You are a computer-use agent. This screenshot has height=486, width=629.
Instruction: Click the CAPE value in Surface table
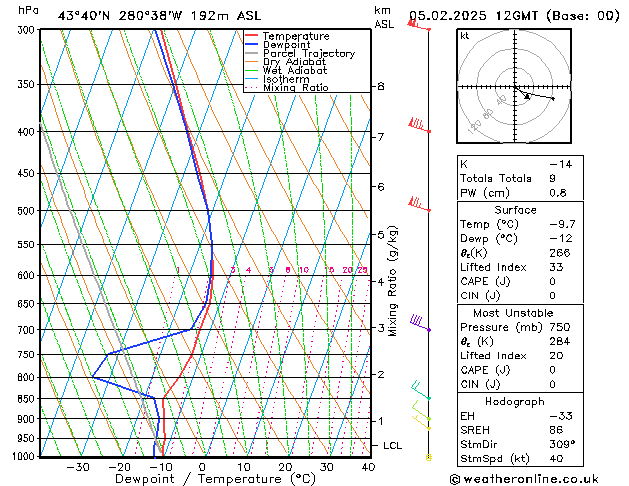[x=552, y=281]
